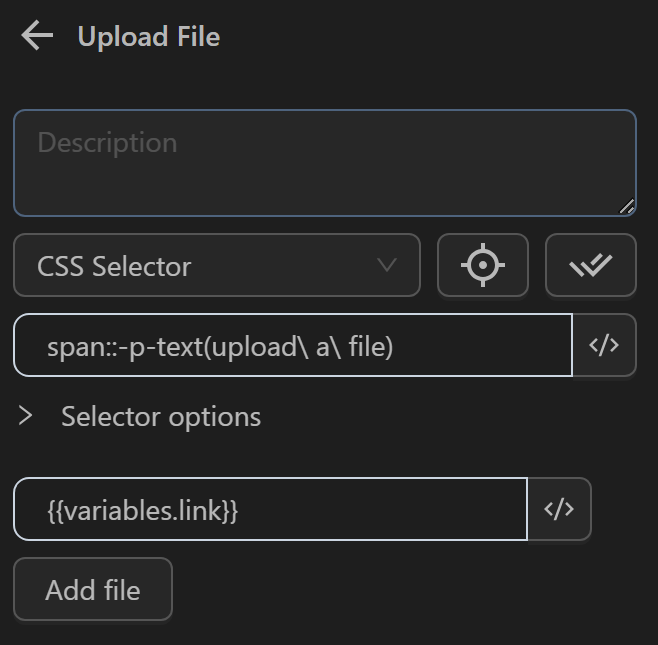Click the resize grip of the Description box
Viewport: 658px width, 645px height.
click(x=626, y=206)
